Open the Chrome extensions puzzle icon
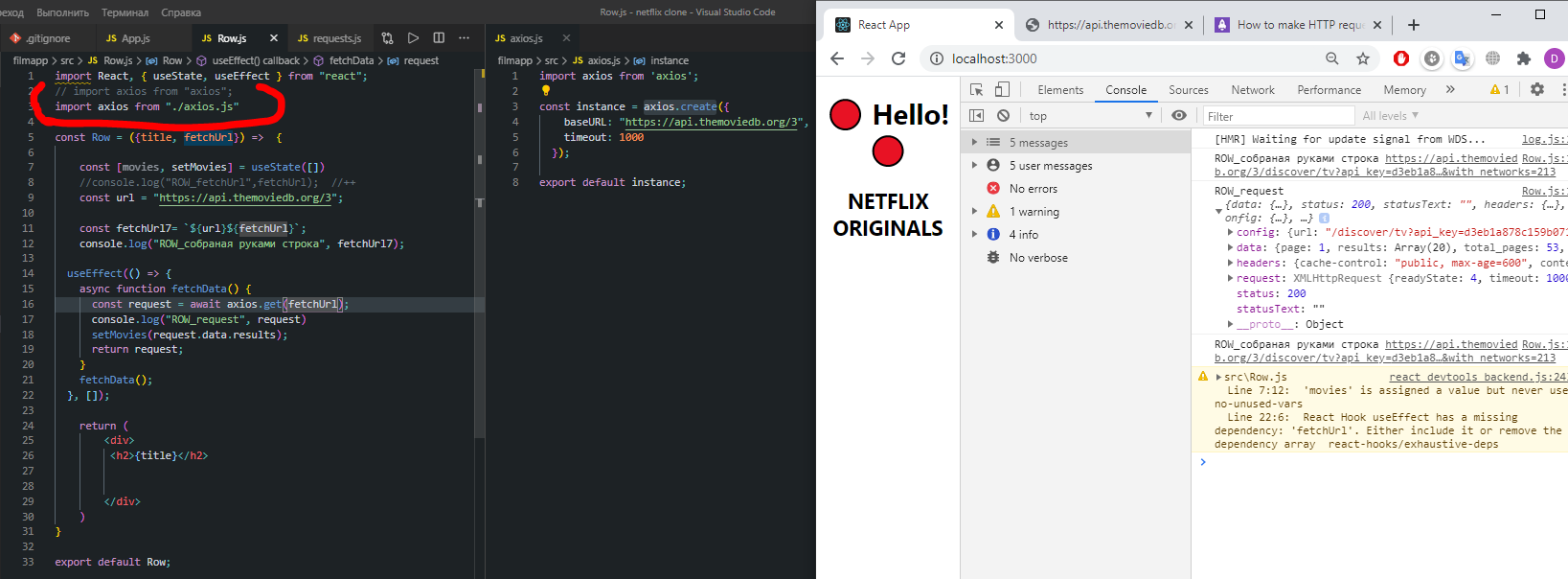 (x=1523, y=58)
